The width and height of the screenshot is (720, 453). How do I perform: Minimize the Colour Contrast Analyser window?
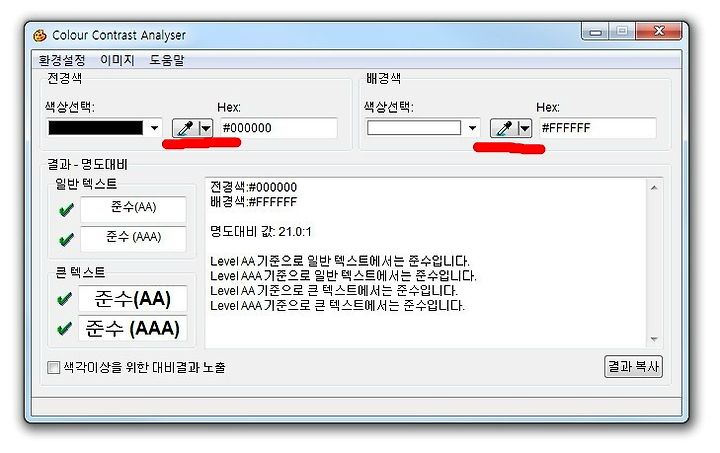[x=595, y=32]
